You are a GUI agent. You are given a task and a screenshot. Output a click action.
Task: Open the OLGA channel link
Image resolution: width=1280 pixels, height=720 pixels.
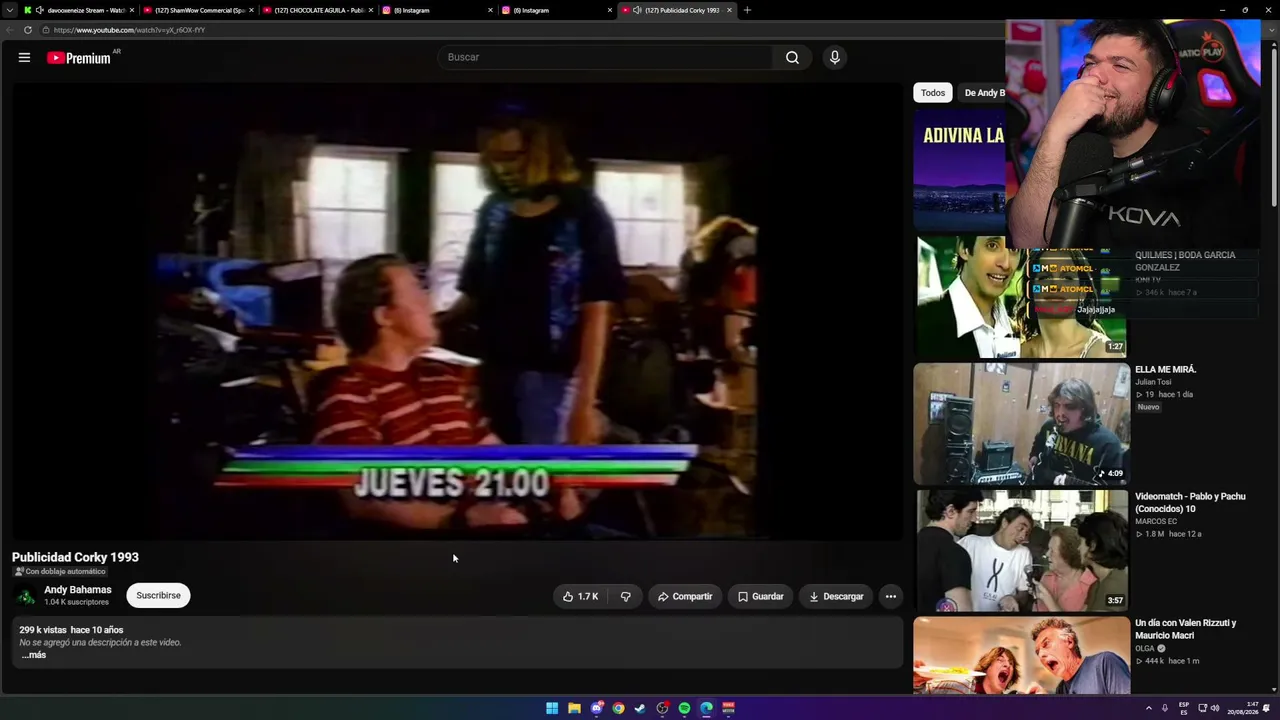click(x=1145, y=648)
